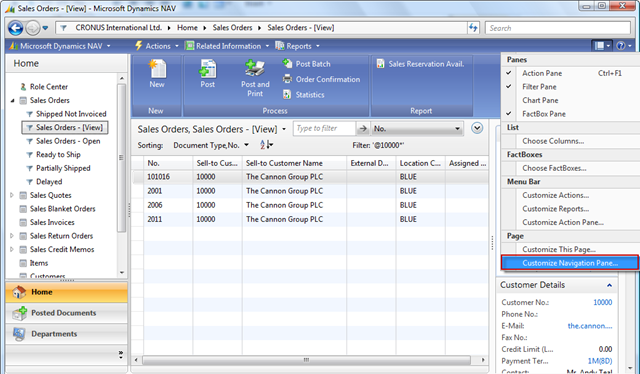Collapse the Sales Orders tree node

(x=12, y=100)
